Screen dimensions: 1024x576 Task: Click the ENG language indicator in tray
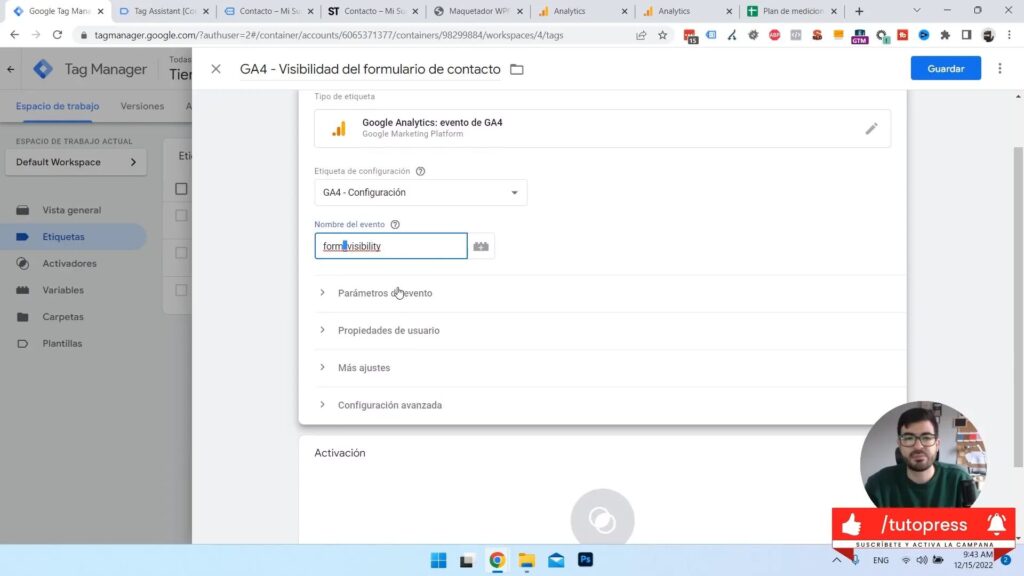click(880, 560)
